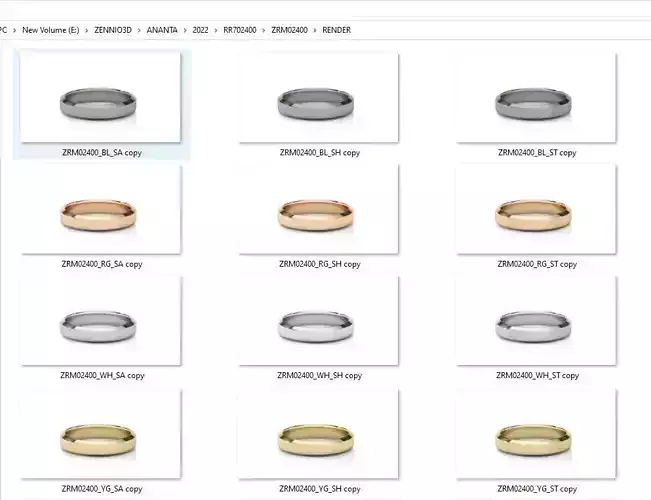651x500 pixels.
Task: Choose the ZRM02400_RG_ST copy image
Action: click(x=536, y=209)
